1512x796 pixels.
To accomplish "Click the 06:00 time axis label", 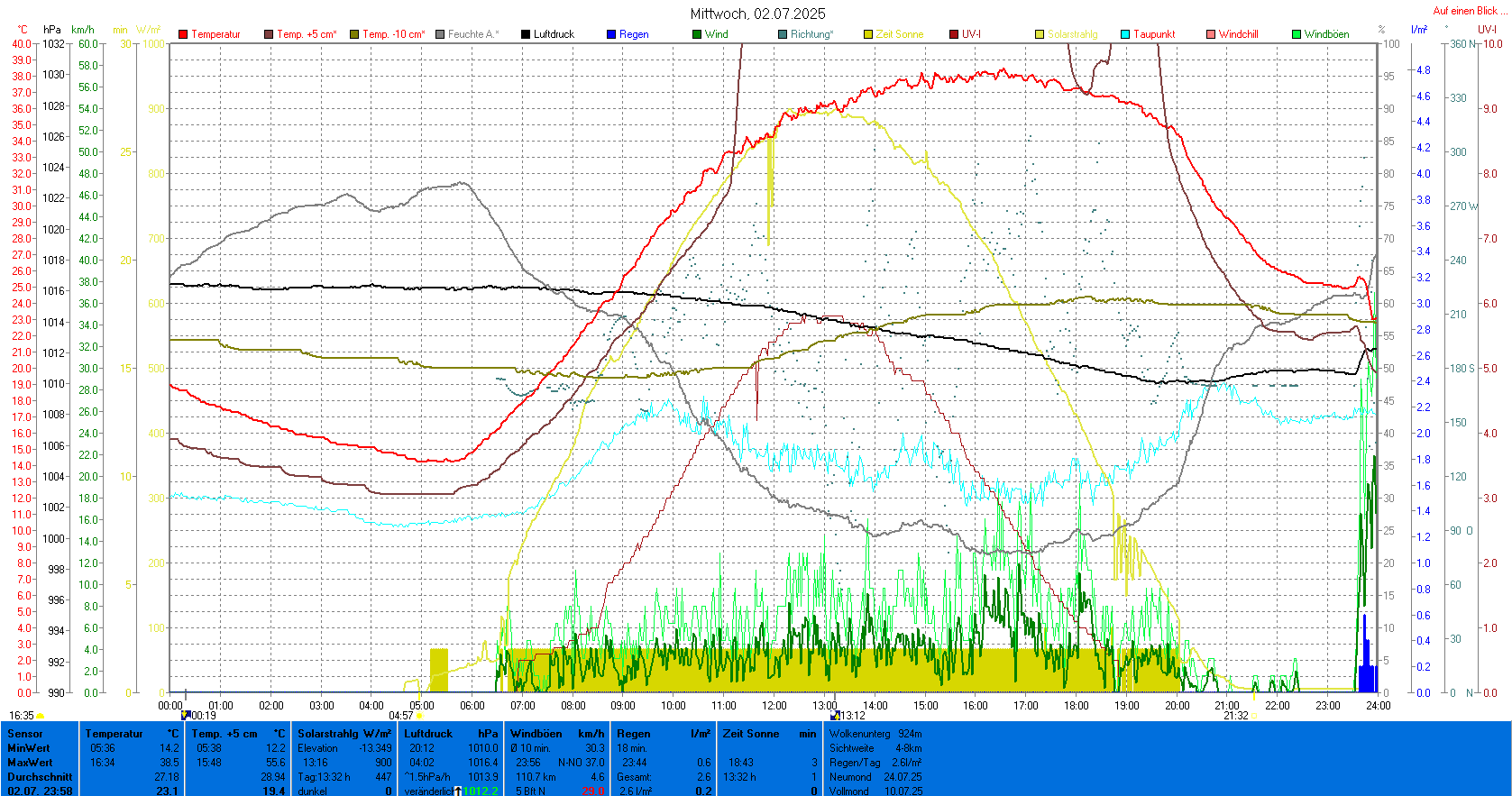I will tap(472, 706).
